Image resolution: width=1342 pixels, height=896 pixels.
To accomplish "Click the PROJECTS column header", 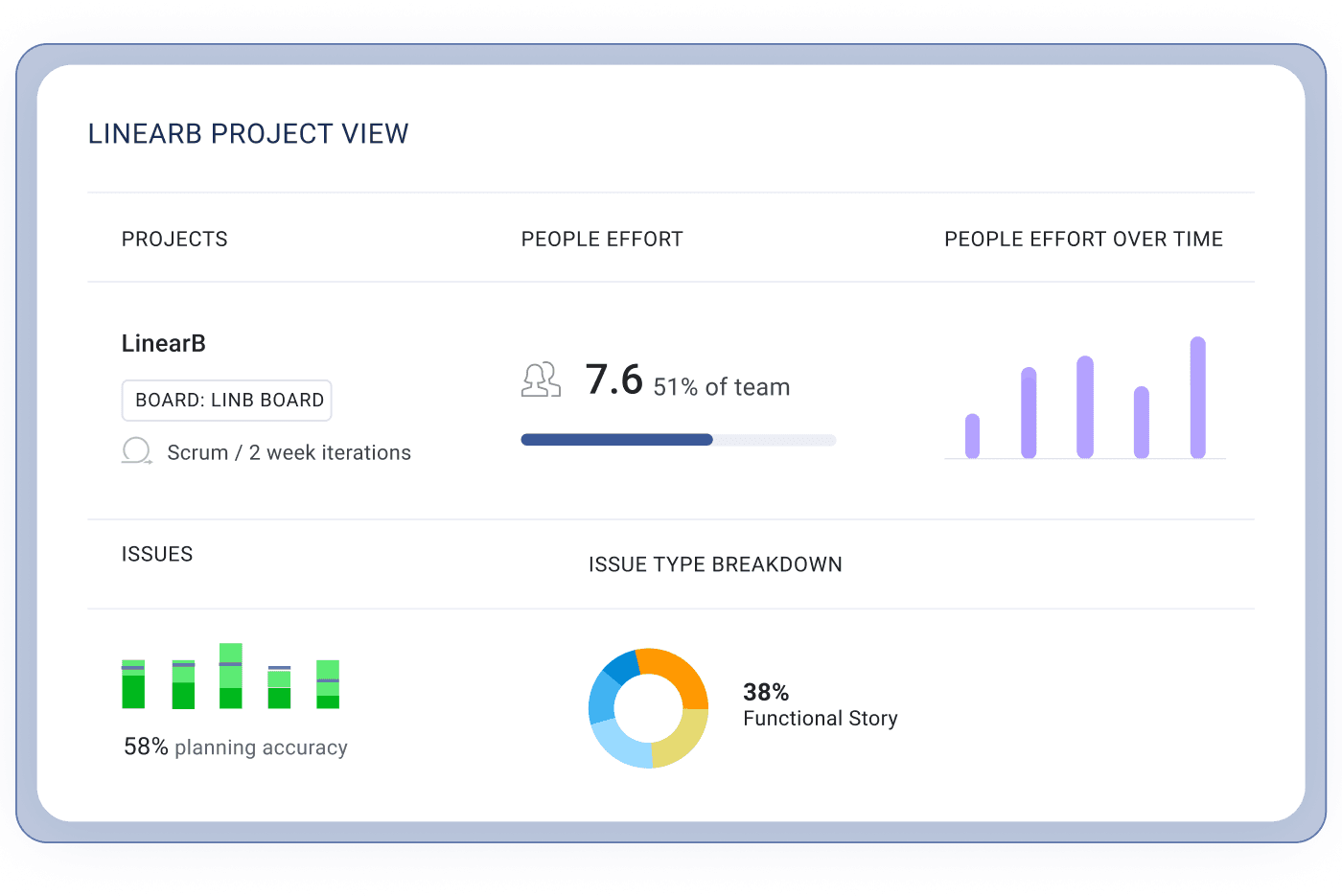I will [x=174, y=240].
